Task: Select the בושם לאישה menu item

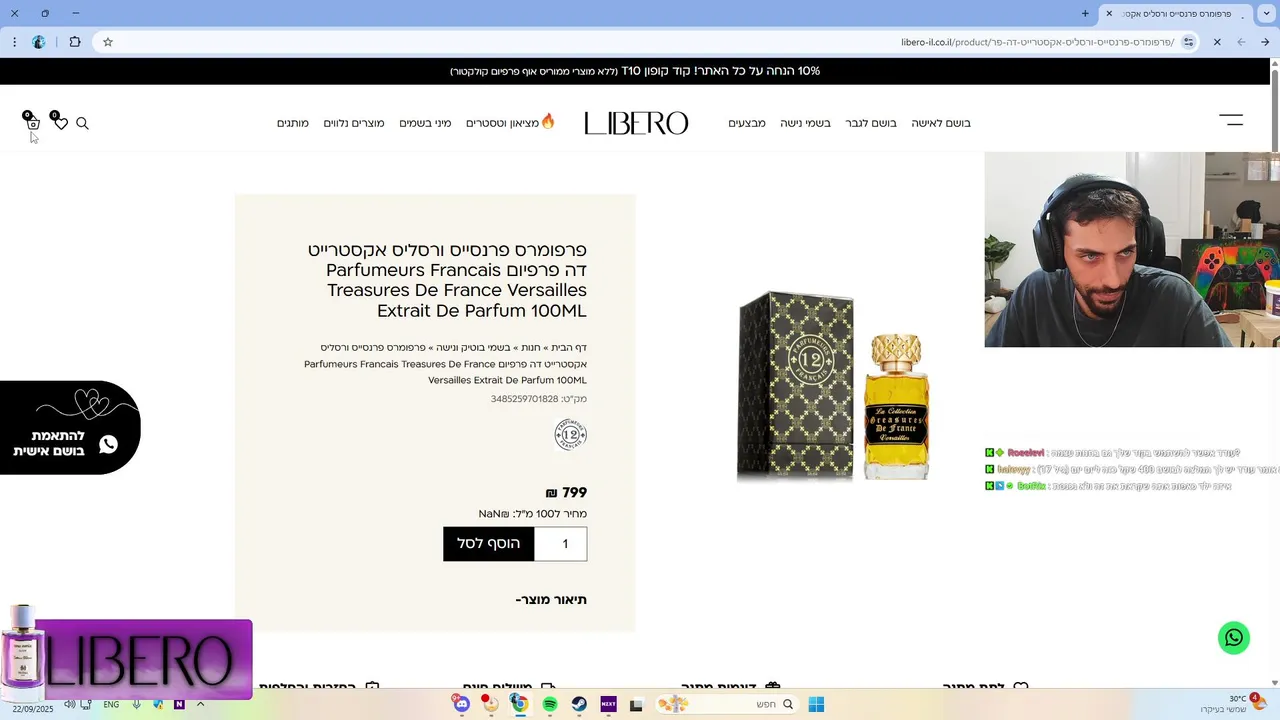Action: 941,123
